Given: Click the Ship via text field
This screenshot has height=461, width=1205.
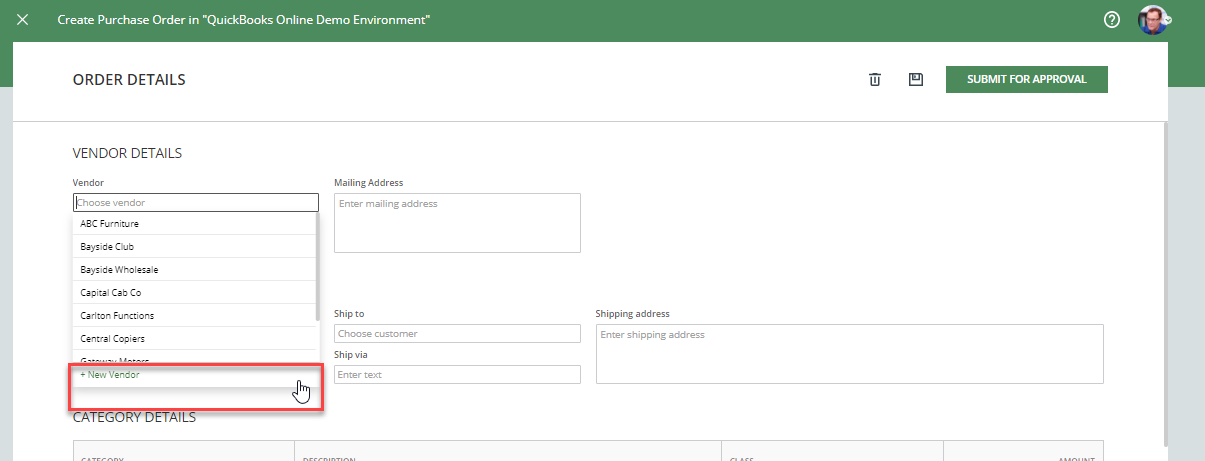Looking at the screenshot, I should pyautogui.click(x=457, y=375).
